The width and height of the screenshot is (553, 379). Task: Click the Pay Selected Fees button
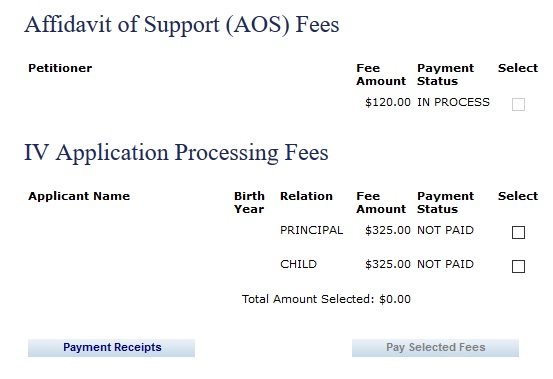435,348
